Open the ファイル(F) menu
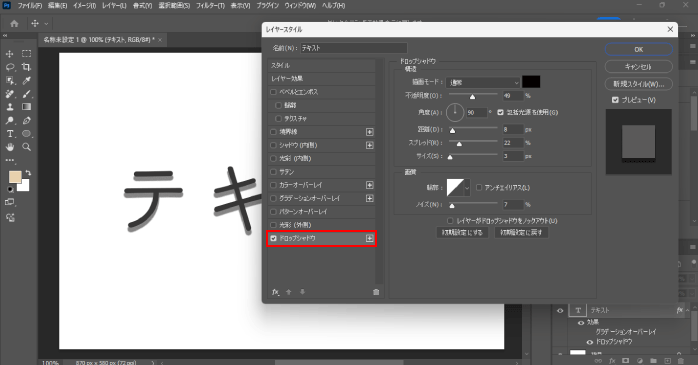 coord(30,6)
